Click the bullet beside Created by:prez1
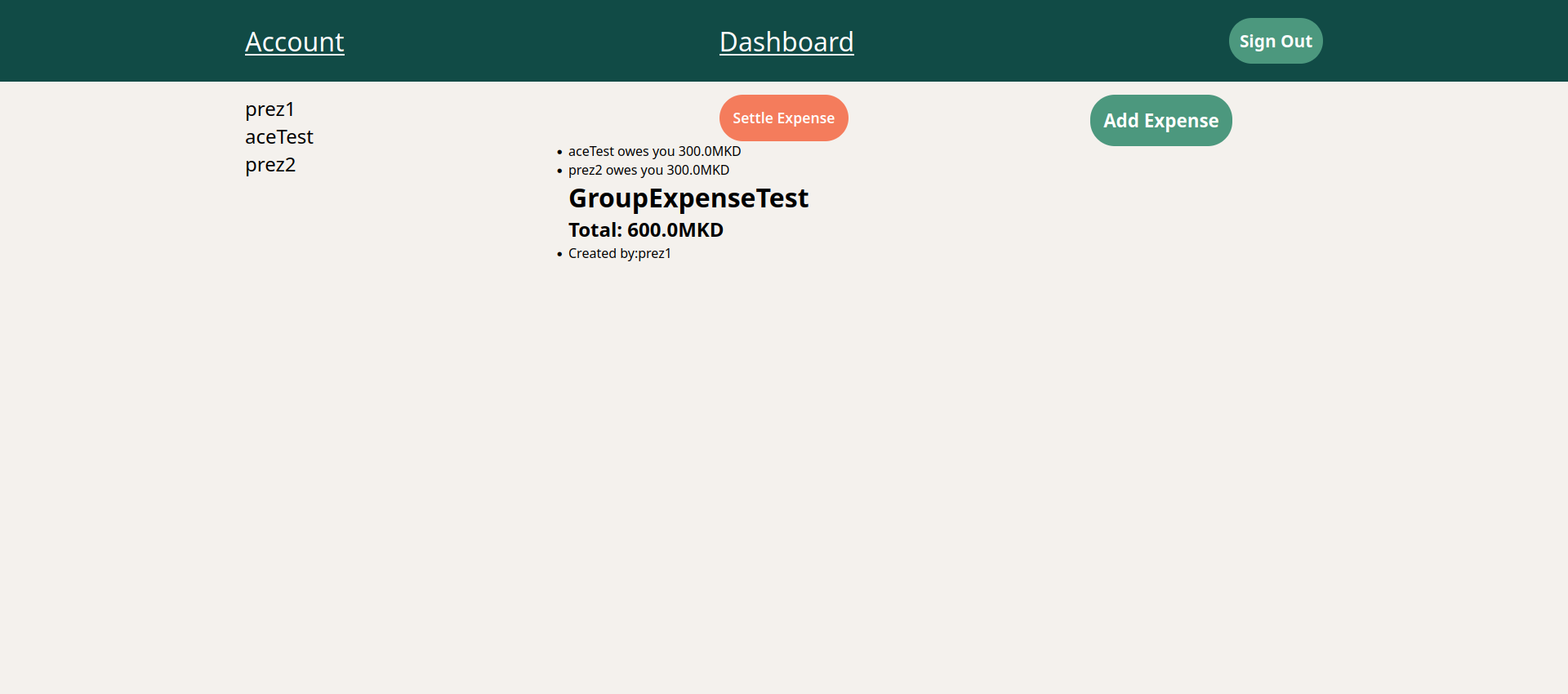 tap(559, 255)
